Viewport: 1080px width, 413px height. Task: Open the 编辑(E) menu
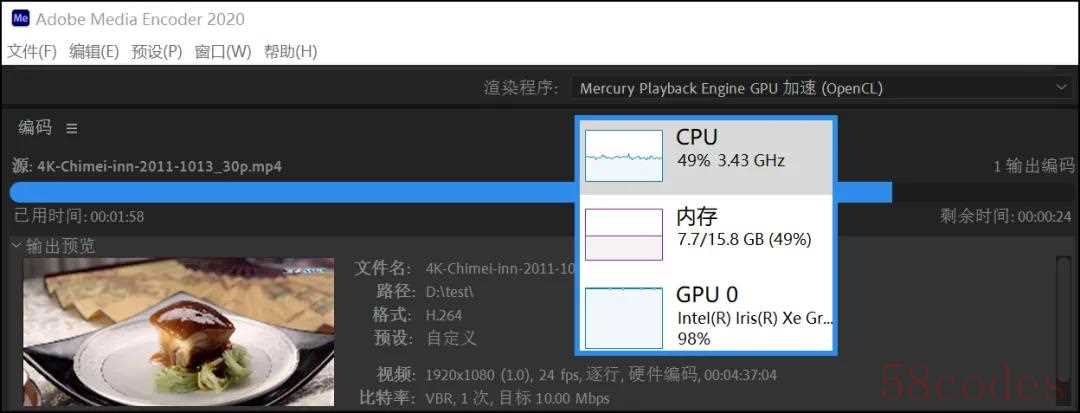[94, 51]
